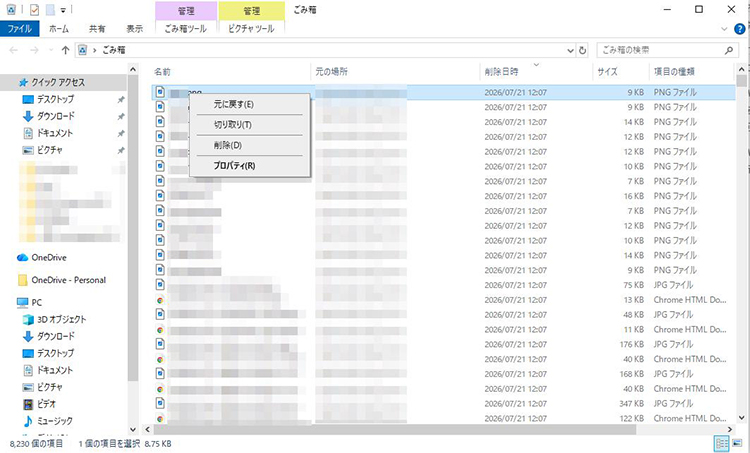
Task: Expand the ribbon with the chevron
Action: click(x=724, y=29)
